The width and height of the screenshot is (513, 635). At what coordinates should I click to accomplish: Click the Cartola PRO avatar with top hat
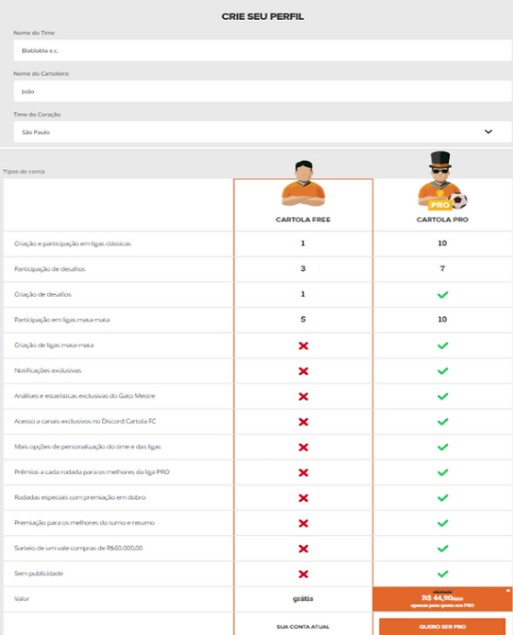(x=443, y=181)
